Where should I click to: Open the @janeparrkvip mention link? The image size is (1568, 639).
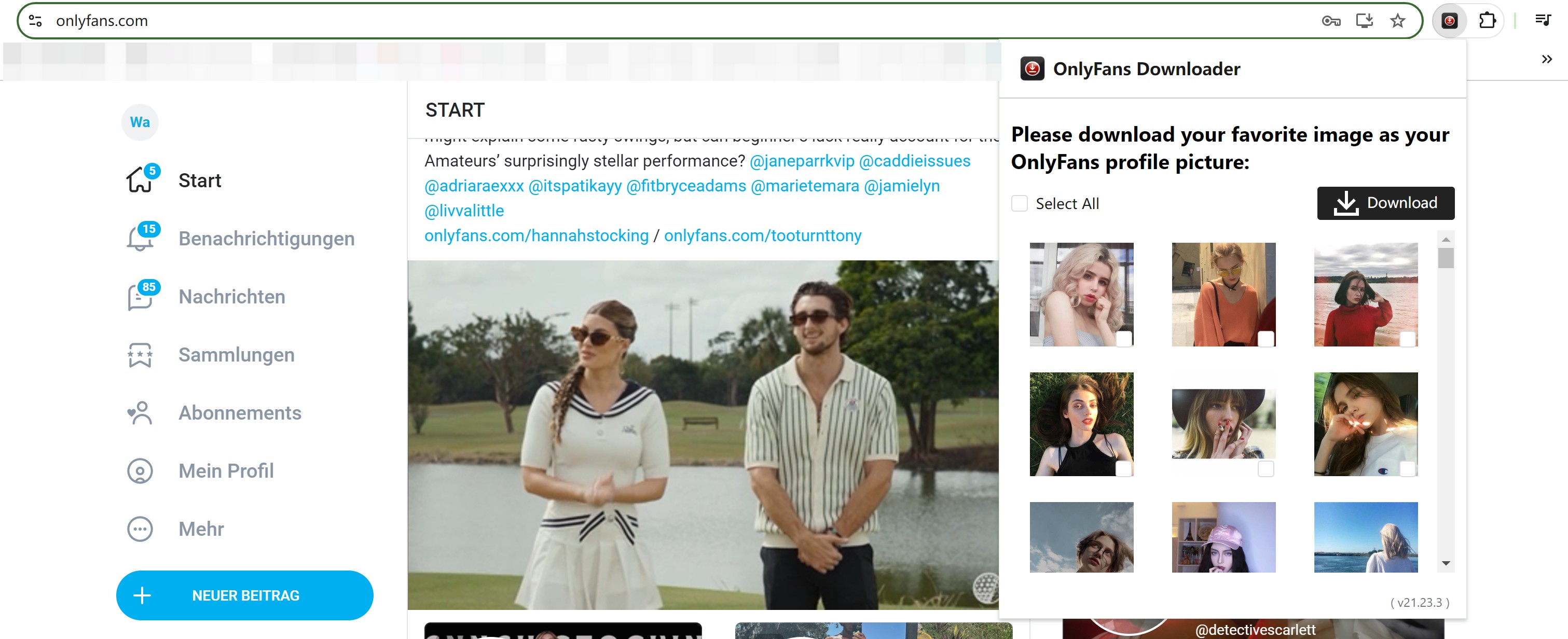pyautogui.click(x=802, y=161)
